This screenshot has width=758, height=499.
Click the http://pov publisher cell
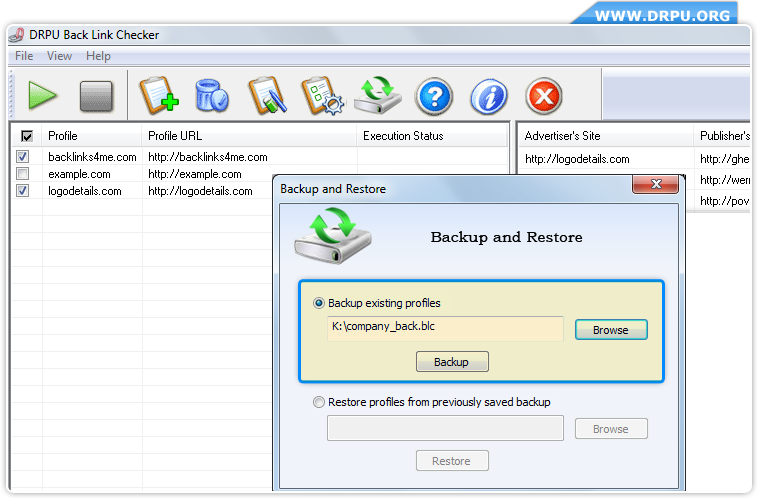click(x=725, y=201)
